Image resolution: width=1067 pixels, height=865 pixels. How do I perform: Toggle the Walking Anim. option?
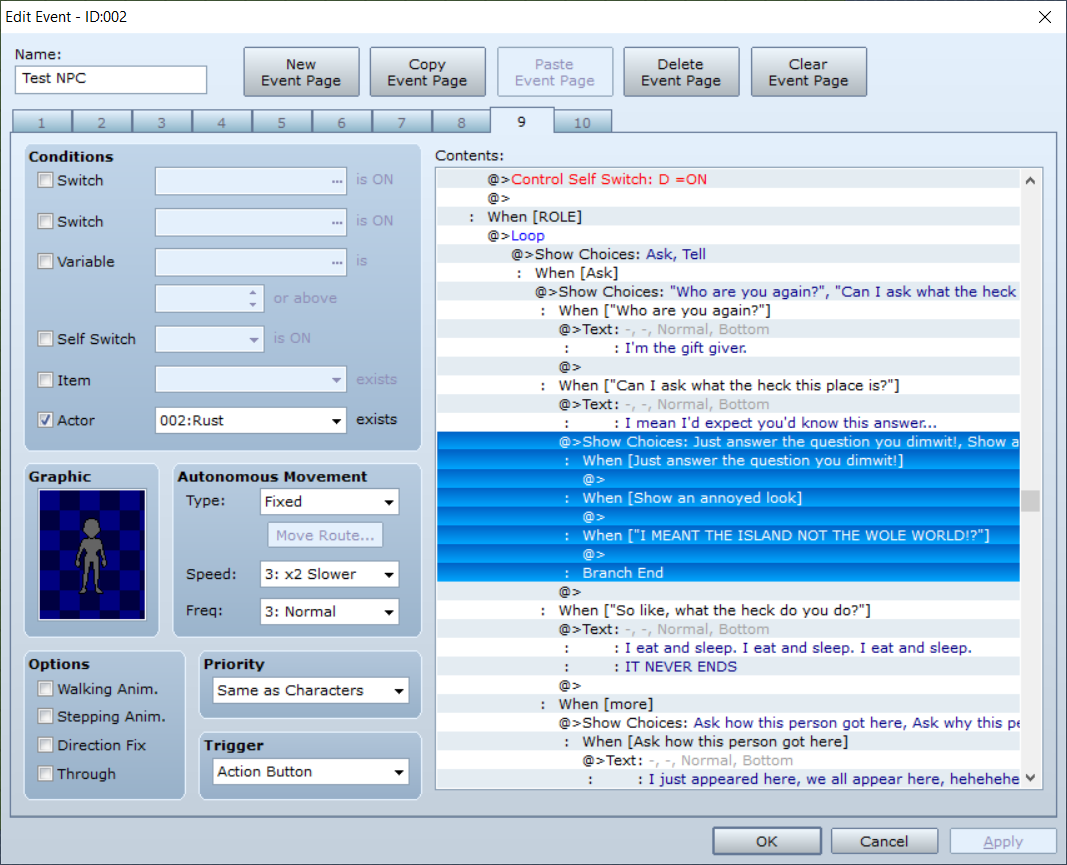coord(46,689)
